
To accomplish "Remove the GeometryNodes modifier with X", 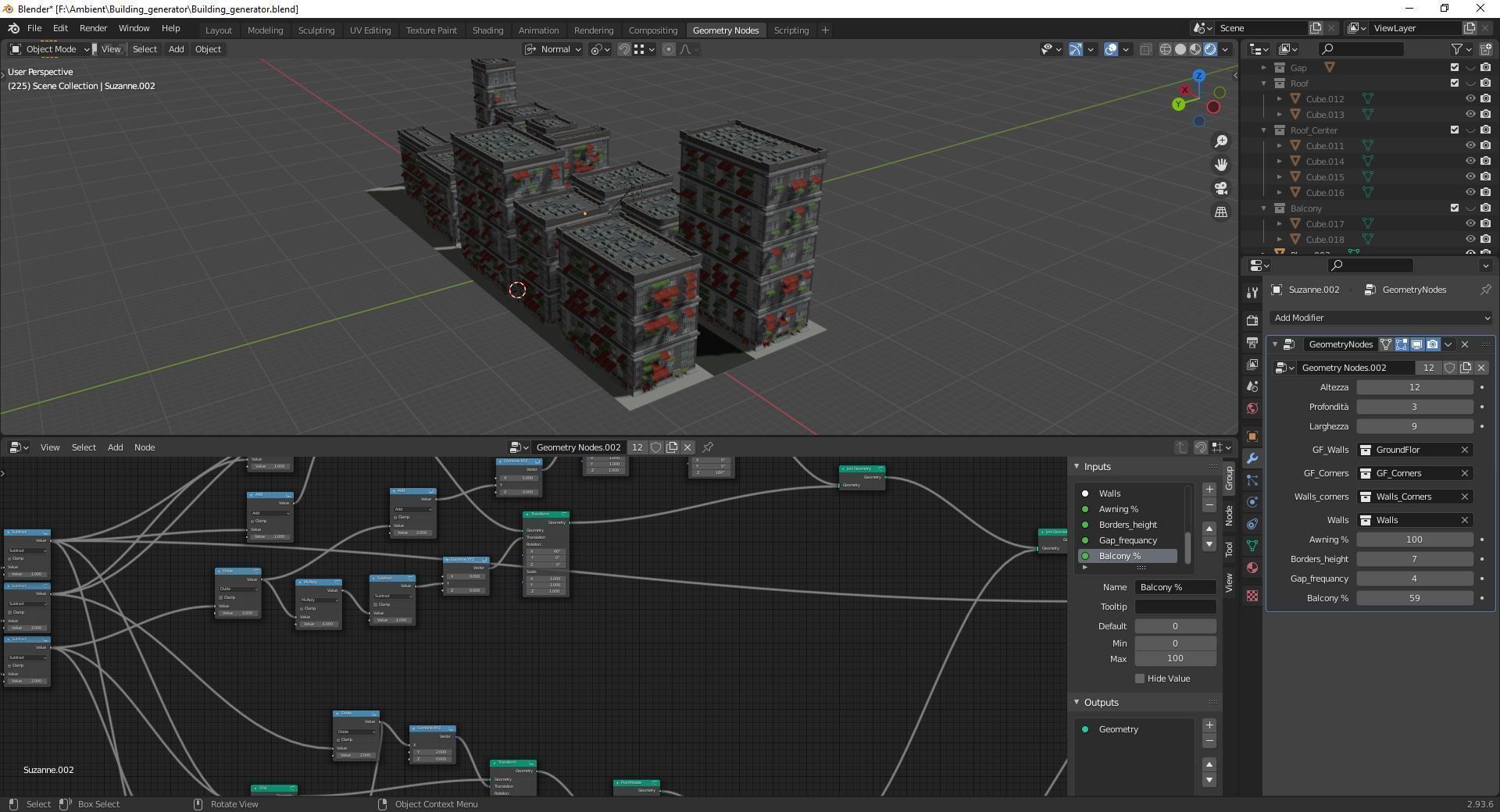I will click(x=1465, y=344).
